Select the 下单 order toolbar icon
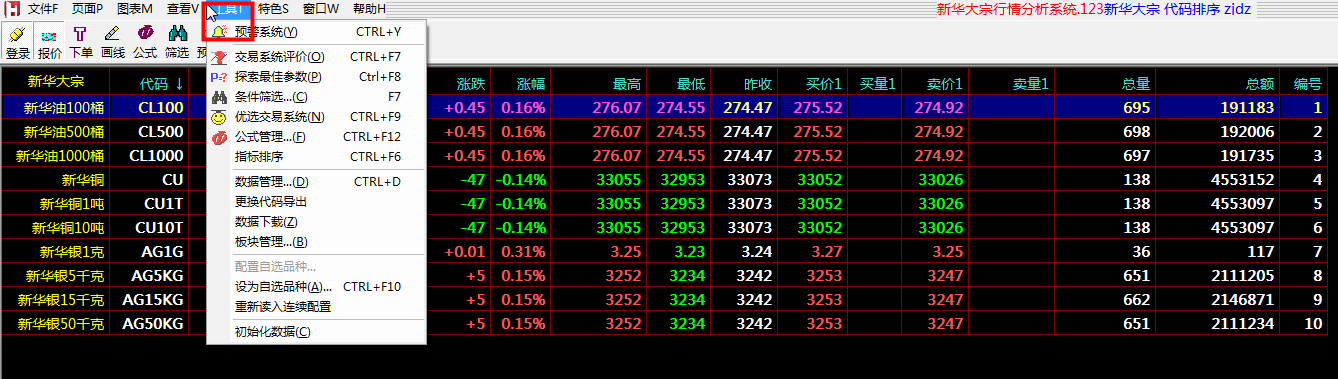1338x379 pixels. [x=81, y=42]
